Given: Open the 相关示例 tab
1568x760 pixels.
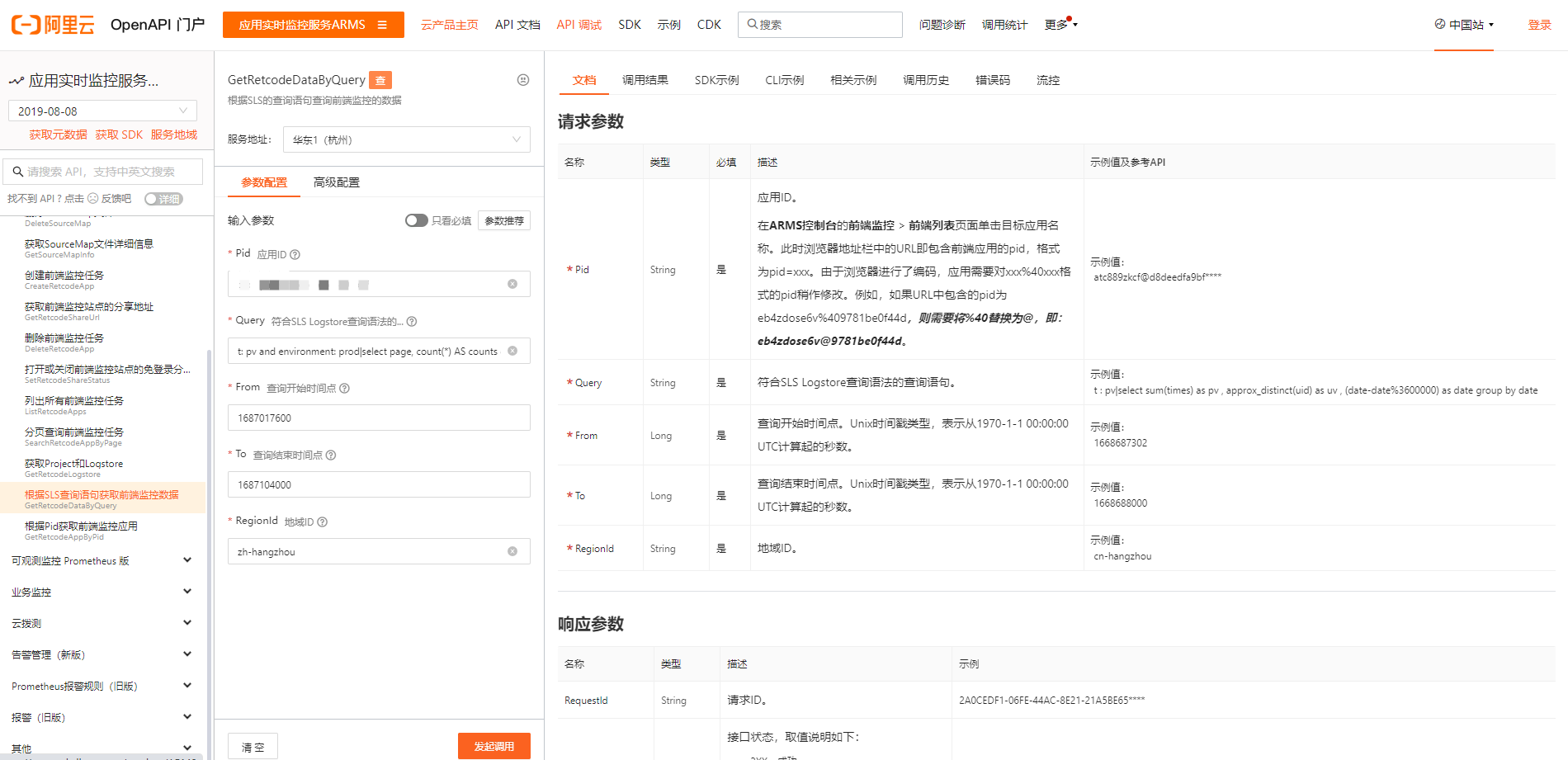Looking at the screenshot, I should pos(853,80).
